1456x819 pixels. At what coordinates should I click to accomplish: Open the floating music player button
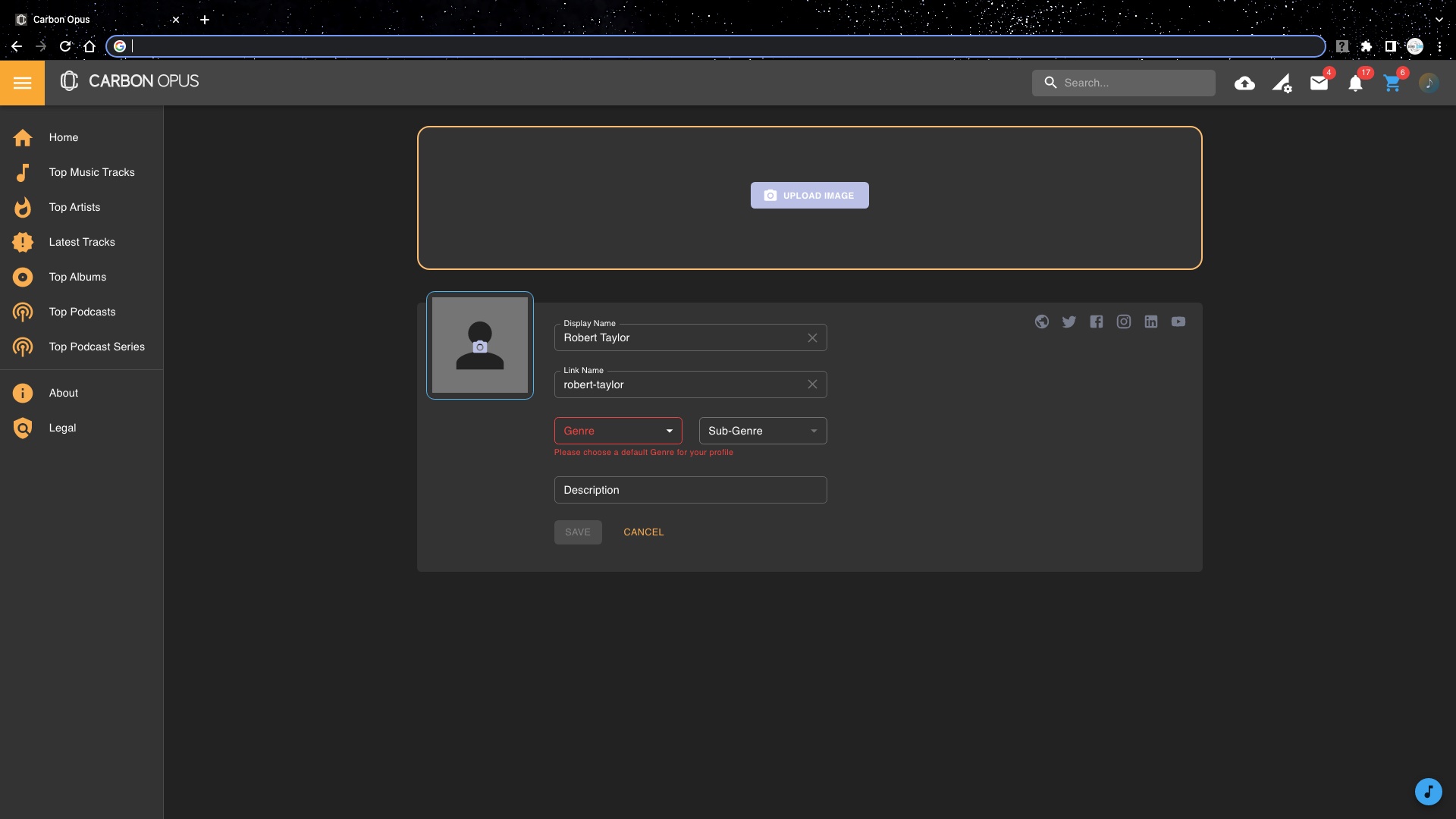pyautogui.click(x=1428, y=792)
